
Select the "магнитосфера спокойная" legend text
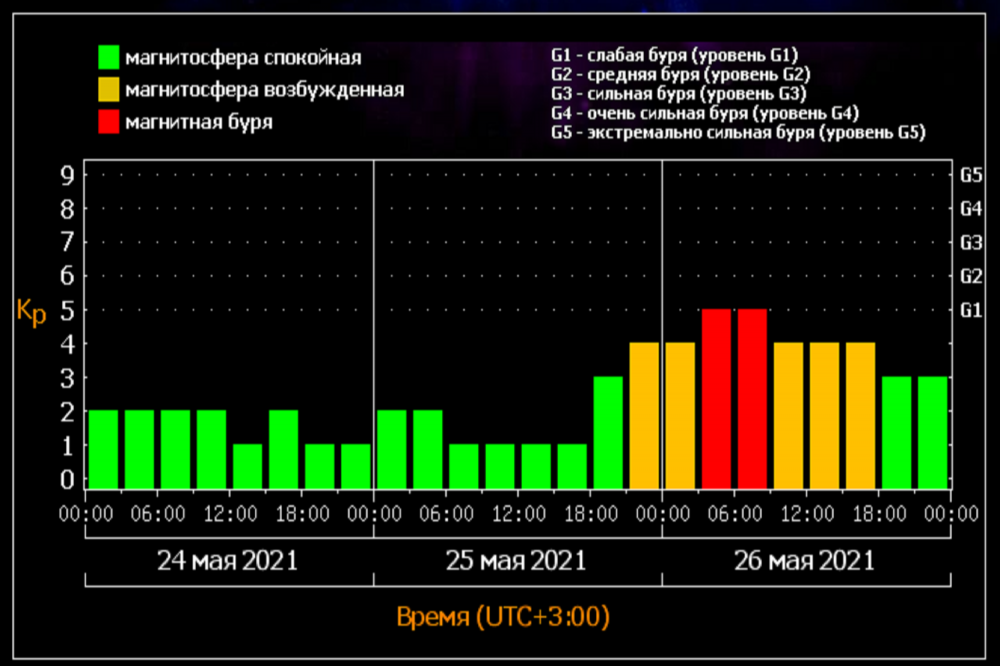(243, 57)
